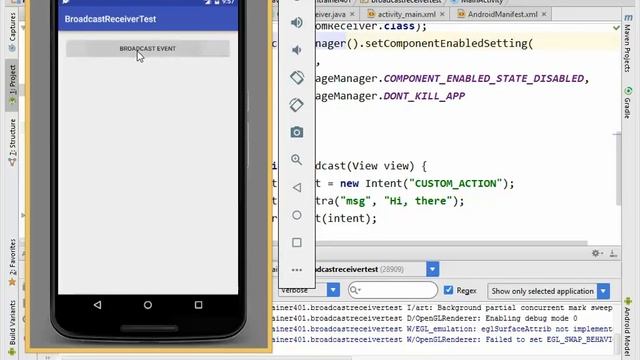The image size is (640, 360).
Task: Tap the phone's on-screen Back navigation button
Action: 97,305
